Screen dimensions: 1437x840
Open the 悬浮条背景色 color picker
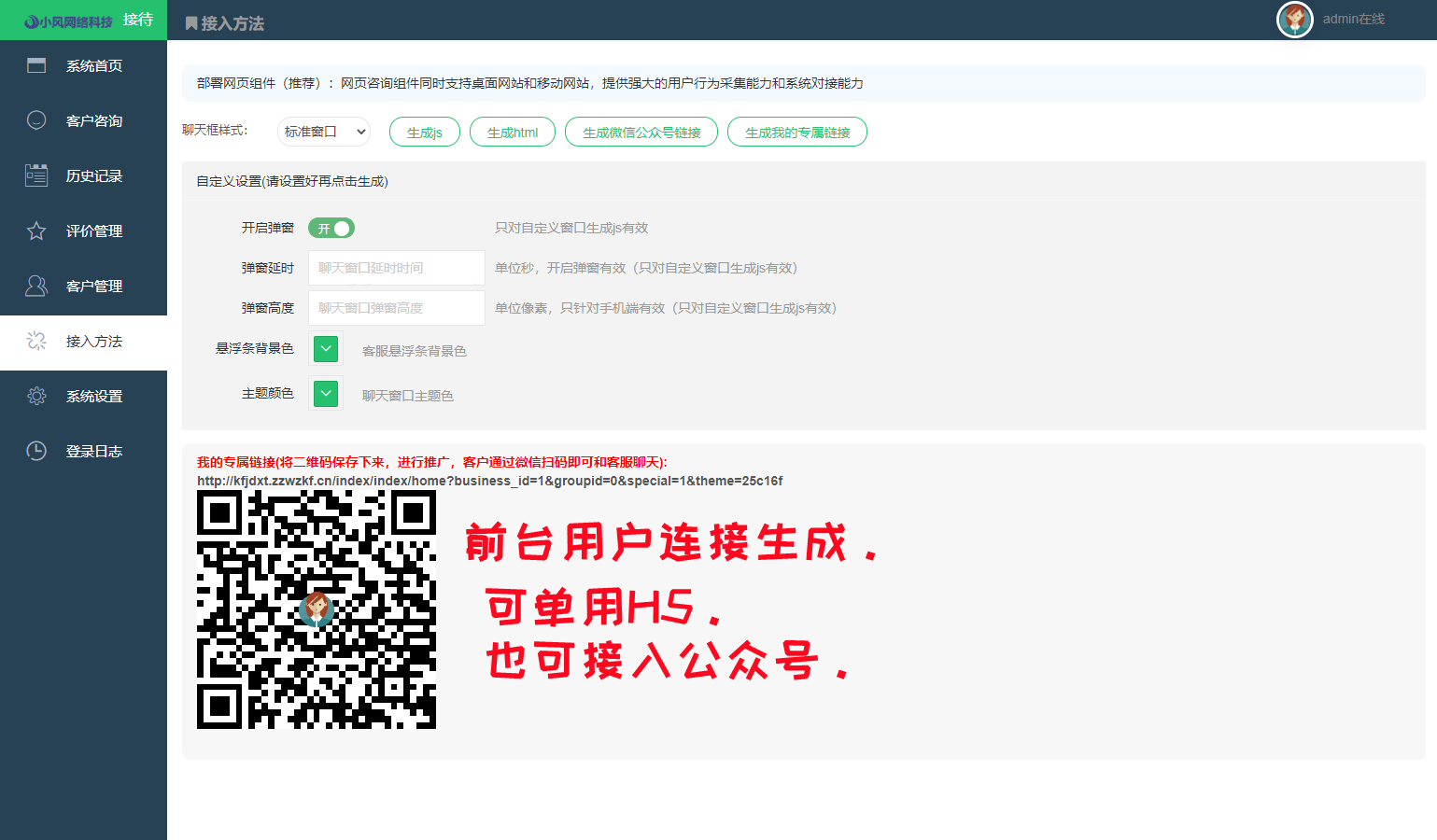[x=326, y=349]
